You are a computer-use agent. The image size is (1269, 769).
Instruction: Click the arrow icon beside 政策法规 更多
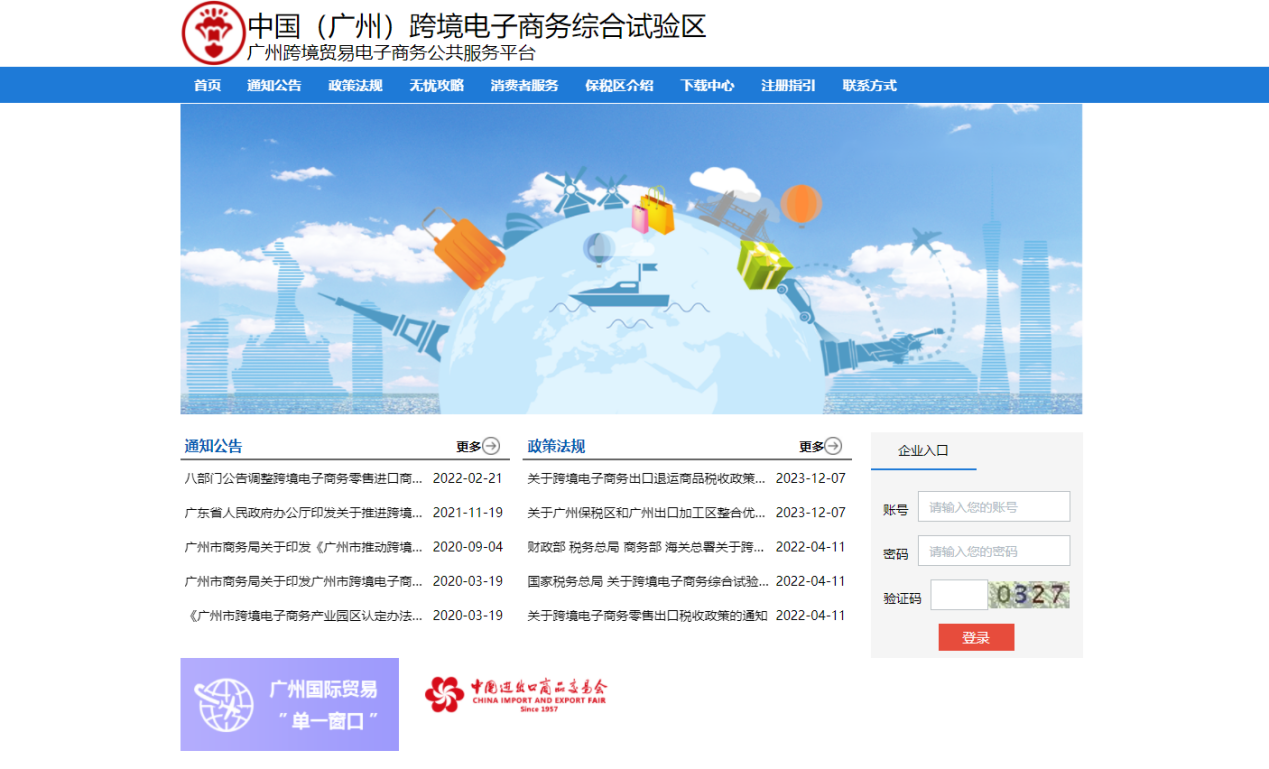tap(833, 446)
